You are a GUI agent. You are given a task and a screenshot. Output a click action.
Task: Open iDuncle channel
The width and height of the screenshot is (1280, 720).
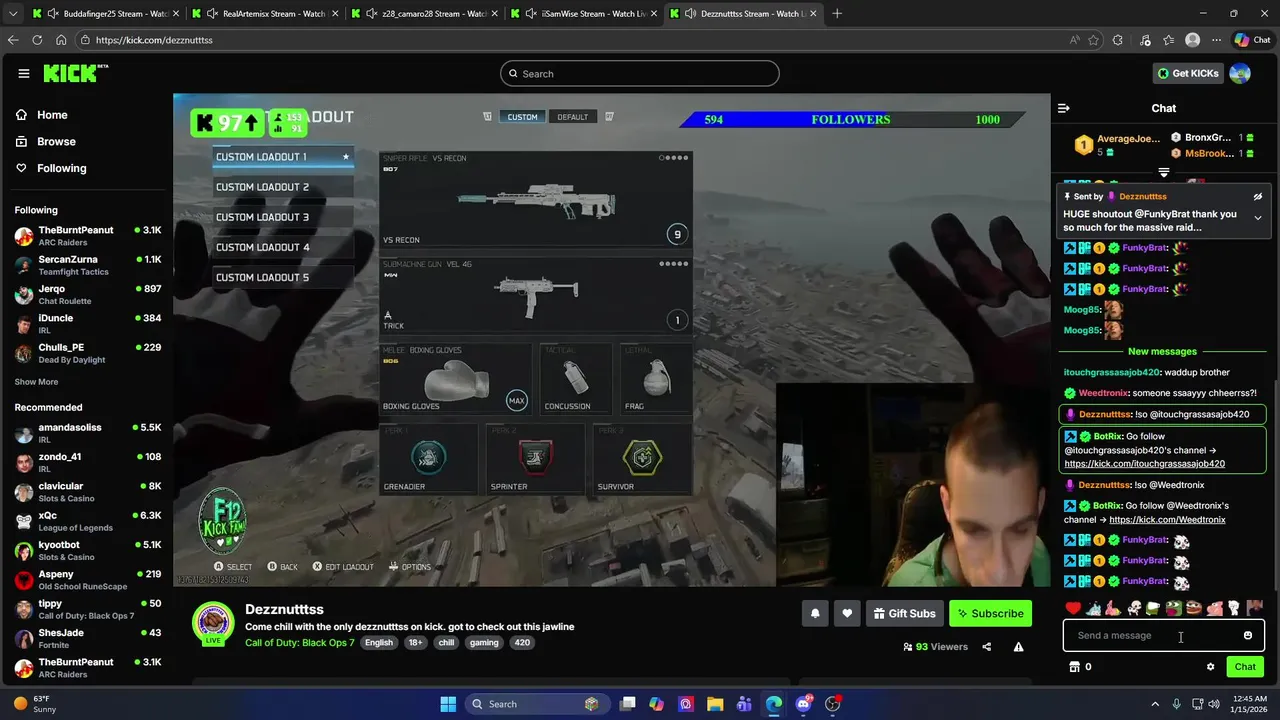coord(87,324)
